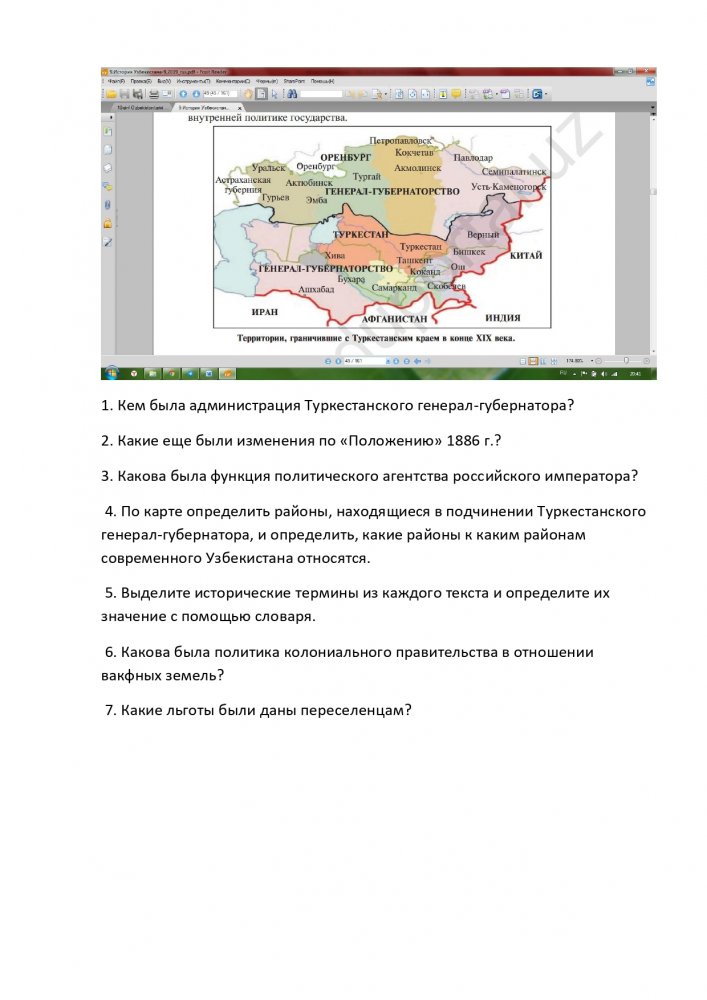707x1000 pixels.
Task: Open the Comments menu (Комментарии)
Action: [233, 82]
